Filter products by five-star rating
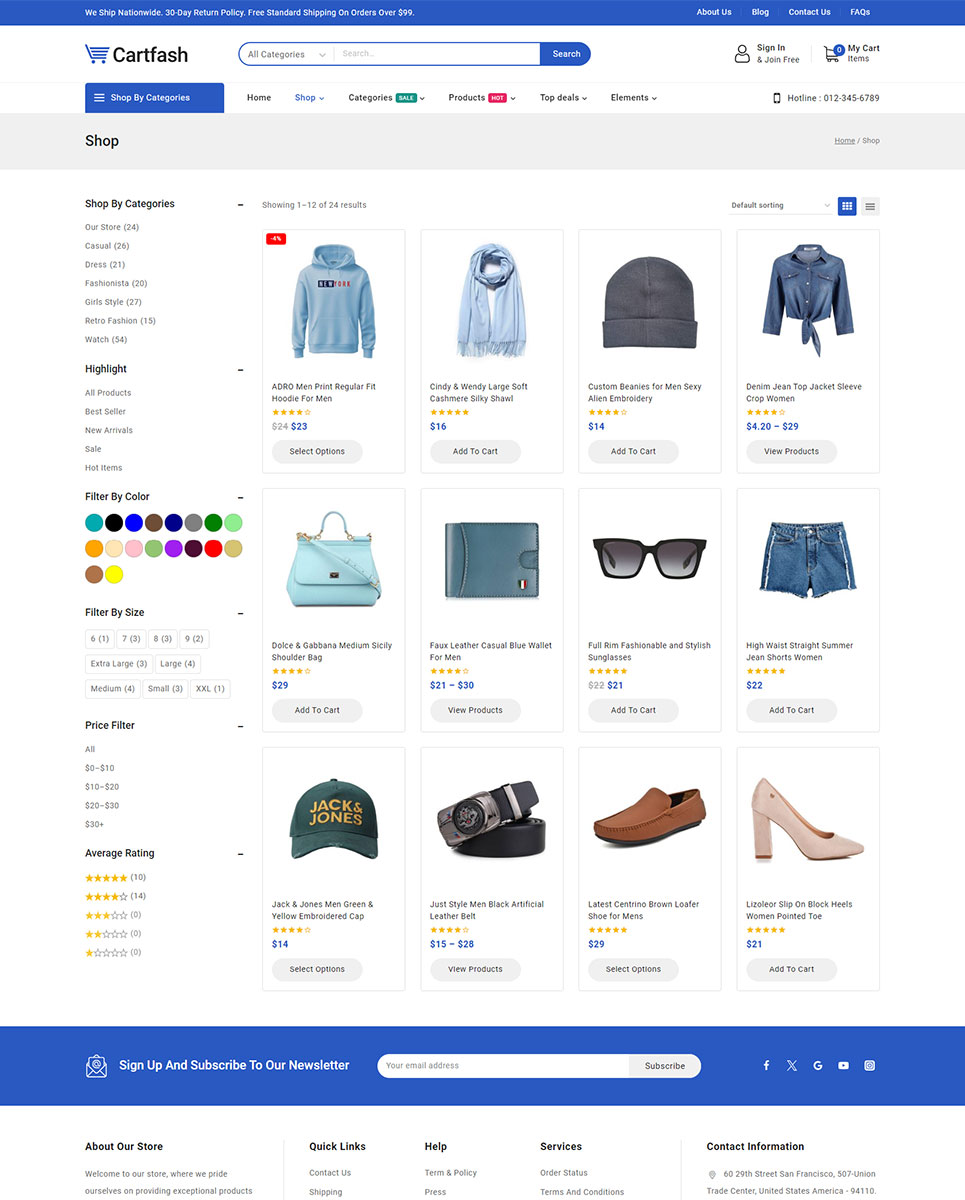The height and width of the screenshot is (1200, 965). click(x=106, y=878)
